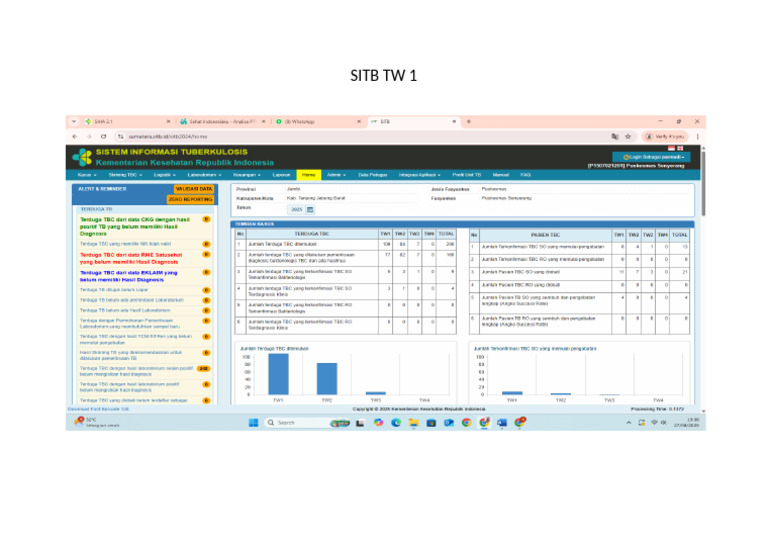
Task: Click the TW2 bar in Jumlah Terduga TBC chart
Action: (327, 378)
